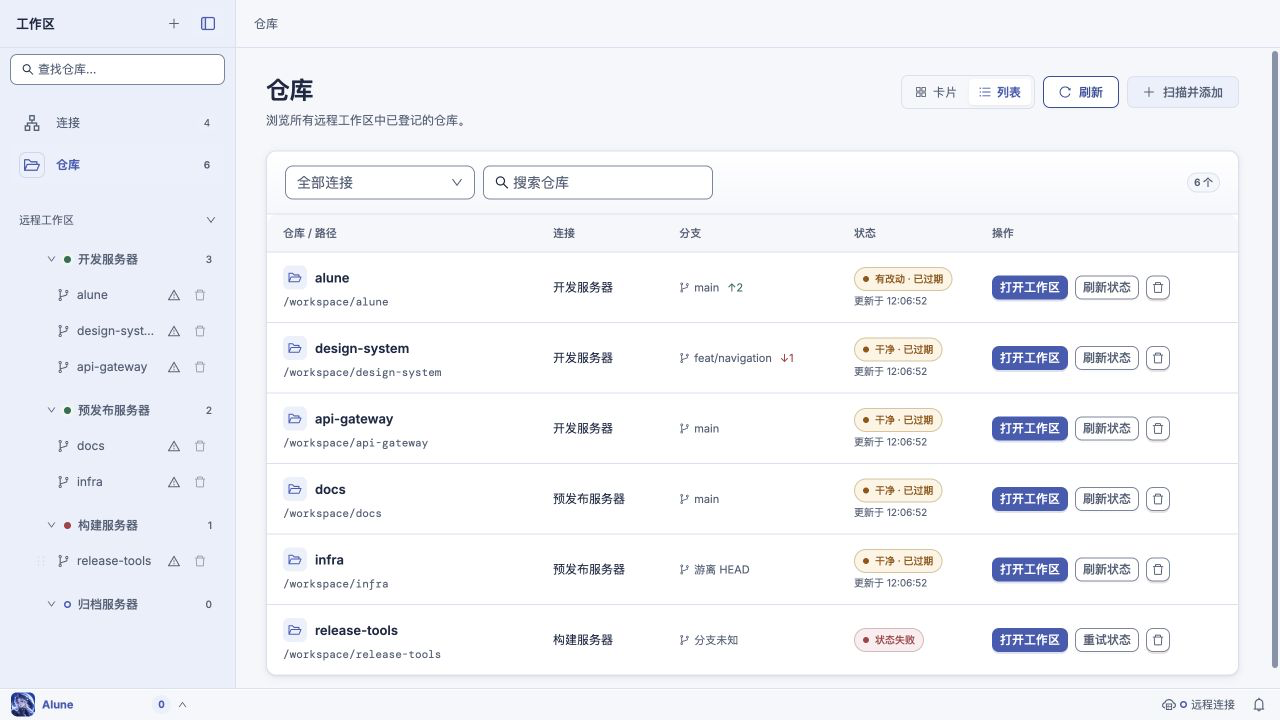
Task: Toggle the sidebar panel icon
Action: [x=208, y=24]
